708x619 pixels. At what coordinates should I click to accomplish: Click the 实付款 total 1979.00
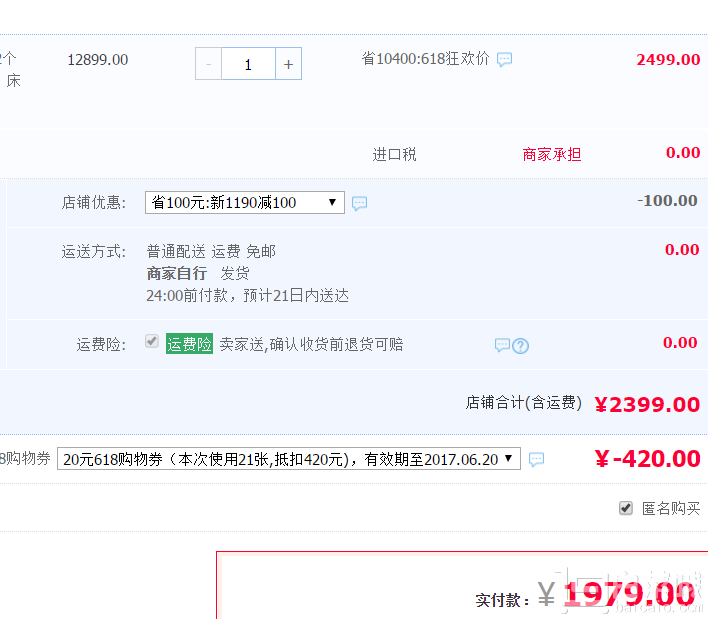tap(629, 594)
